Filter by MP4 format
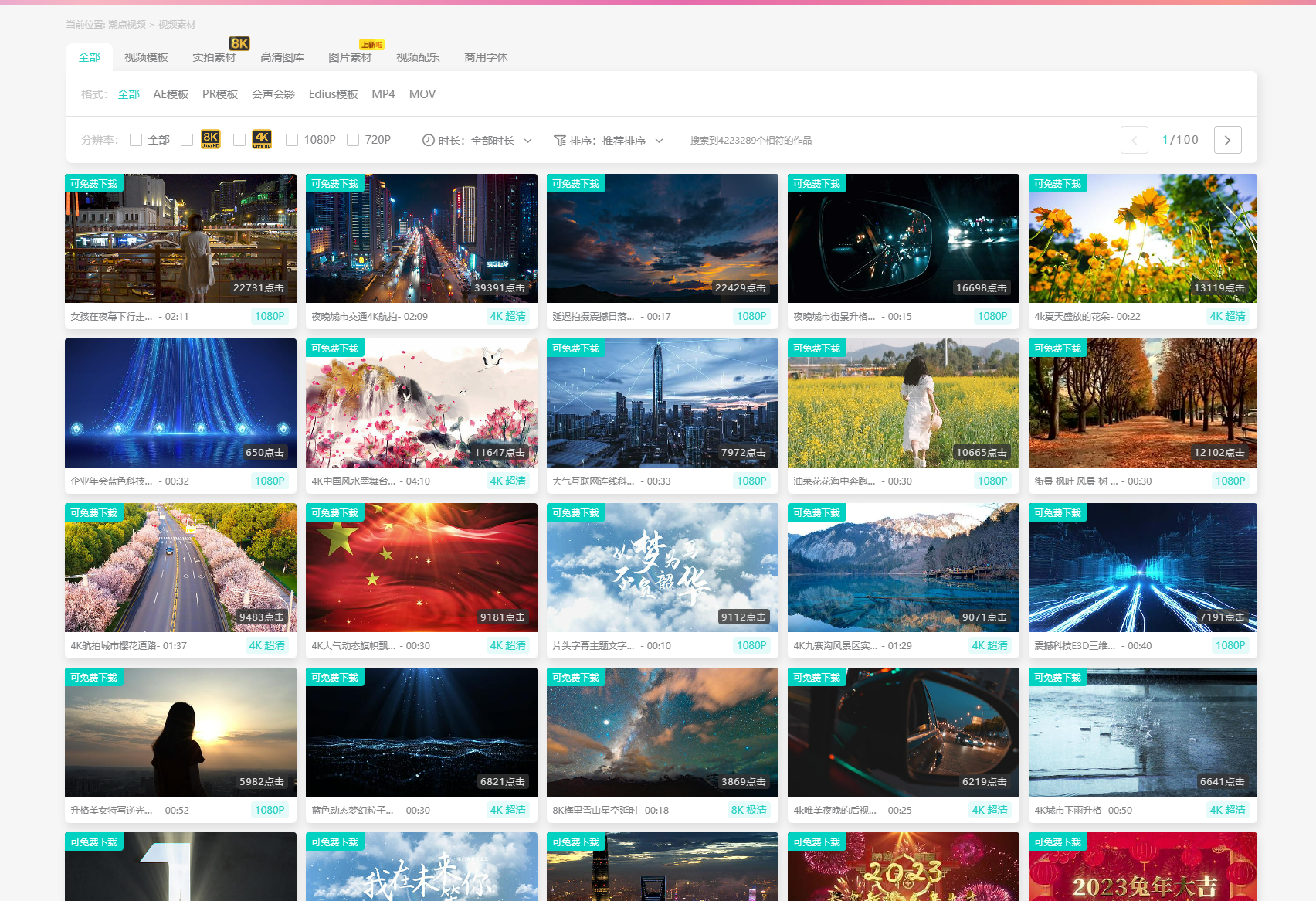This screenshot has width=1316, height=901. pos(383,94)
